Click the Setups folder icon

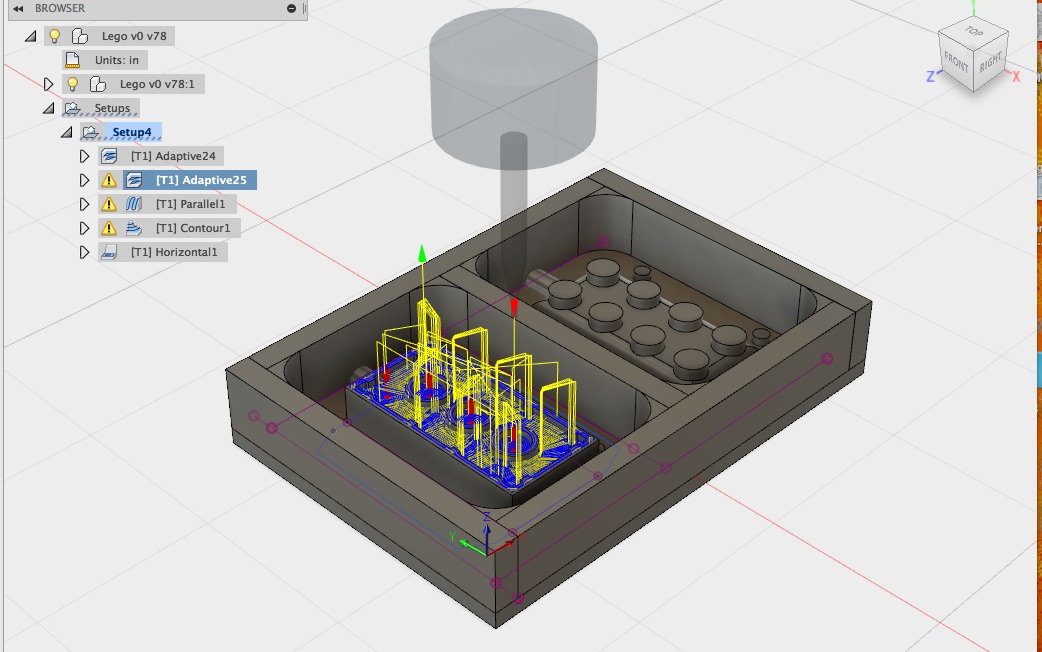72,108
